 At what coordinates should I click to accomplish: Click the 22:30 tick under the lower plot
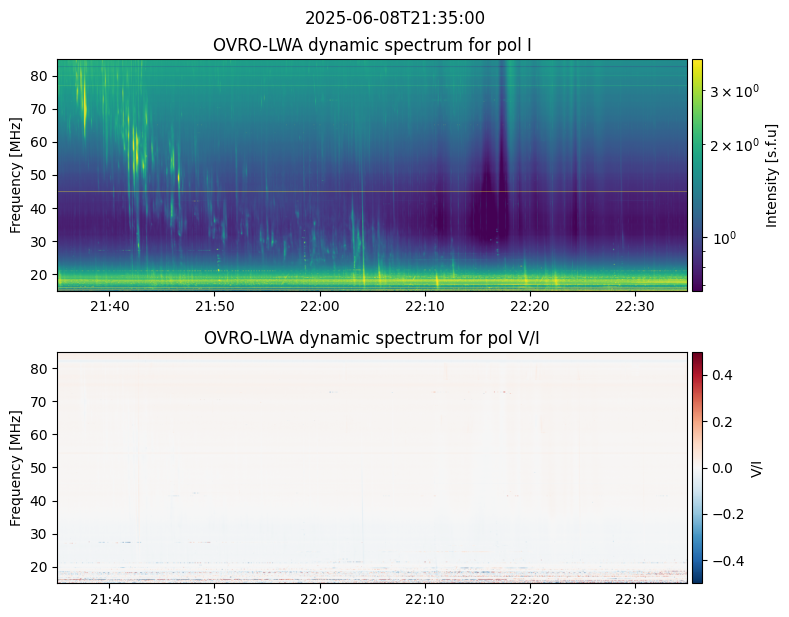tap(634, 599)
